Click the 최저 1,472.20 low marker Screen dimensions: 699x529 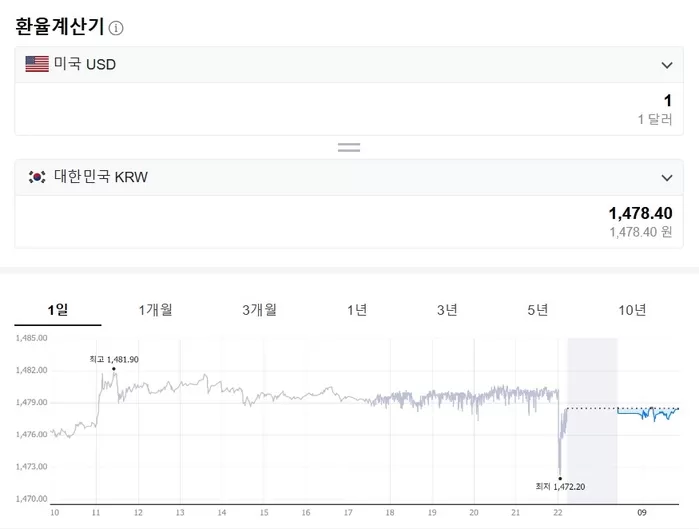560,479
